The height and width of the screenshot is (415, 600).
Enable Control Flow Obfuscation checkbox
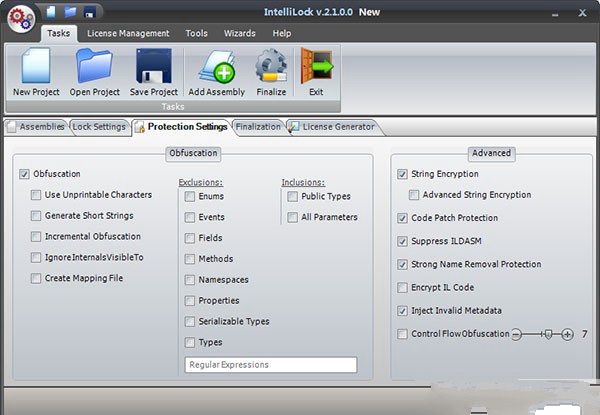[x=402, y=334]
